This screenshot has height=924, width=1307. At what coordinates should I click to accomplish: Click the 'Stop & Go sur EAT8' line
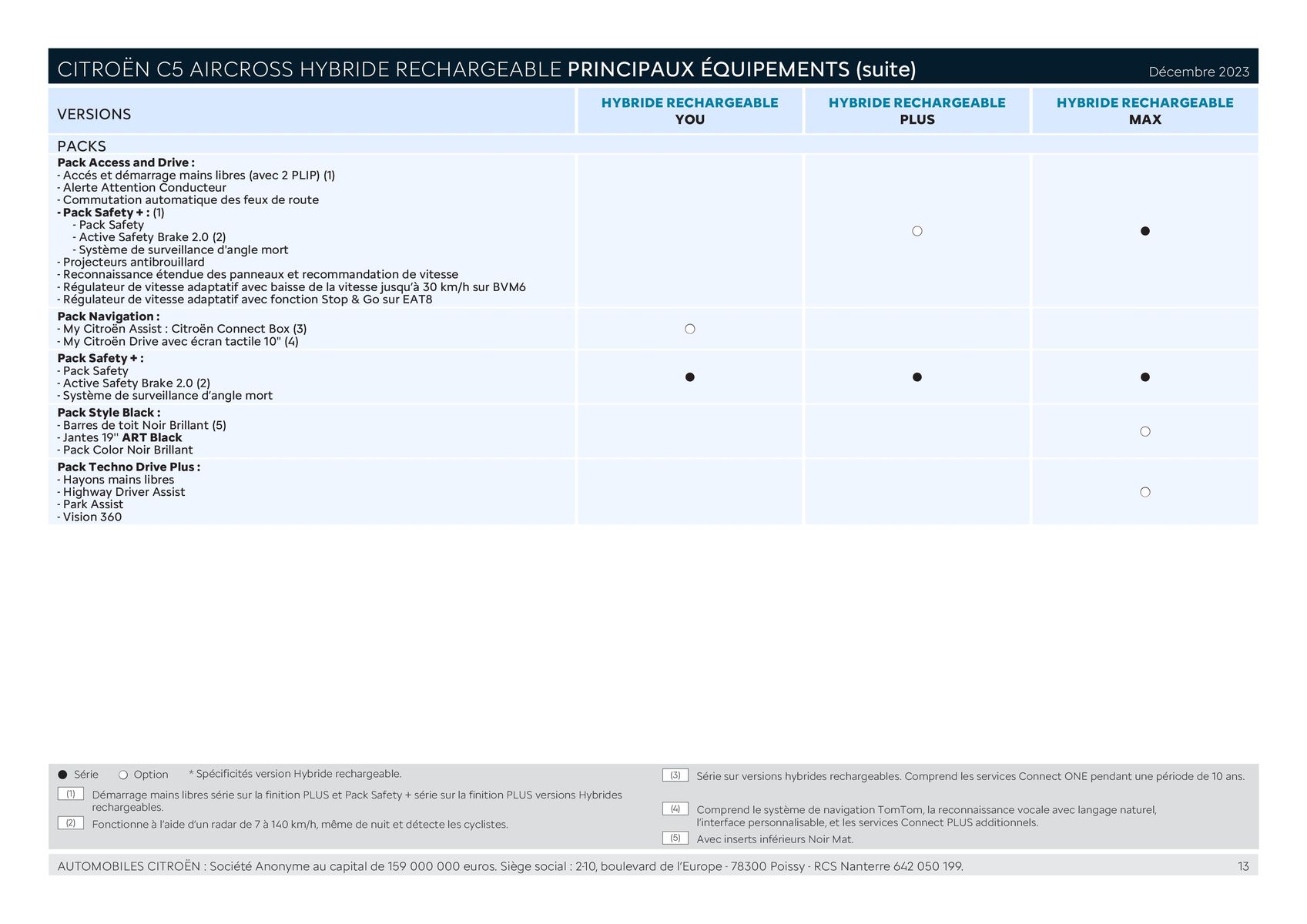[245, 300]
